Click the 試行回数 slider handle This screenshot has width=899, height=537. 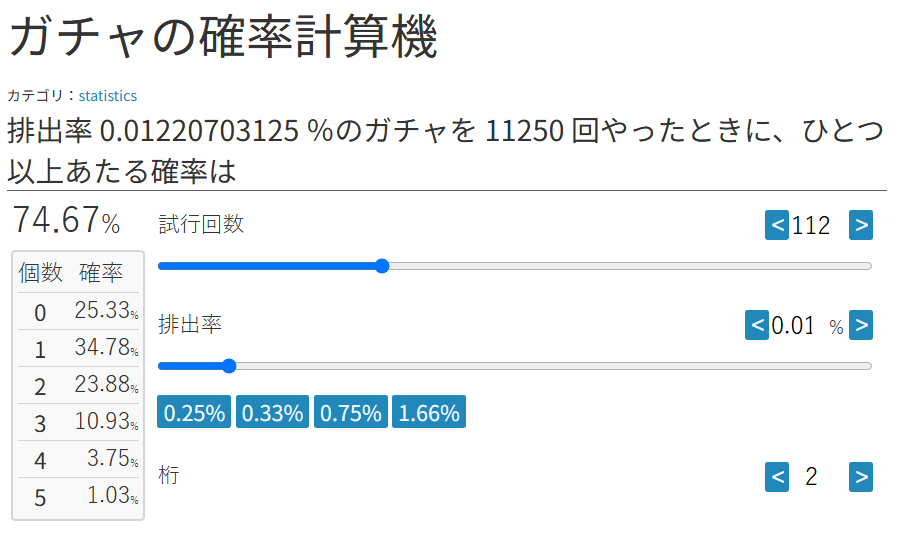[x=382, y=266]
